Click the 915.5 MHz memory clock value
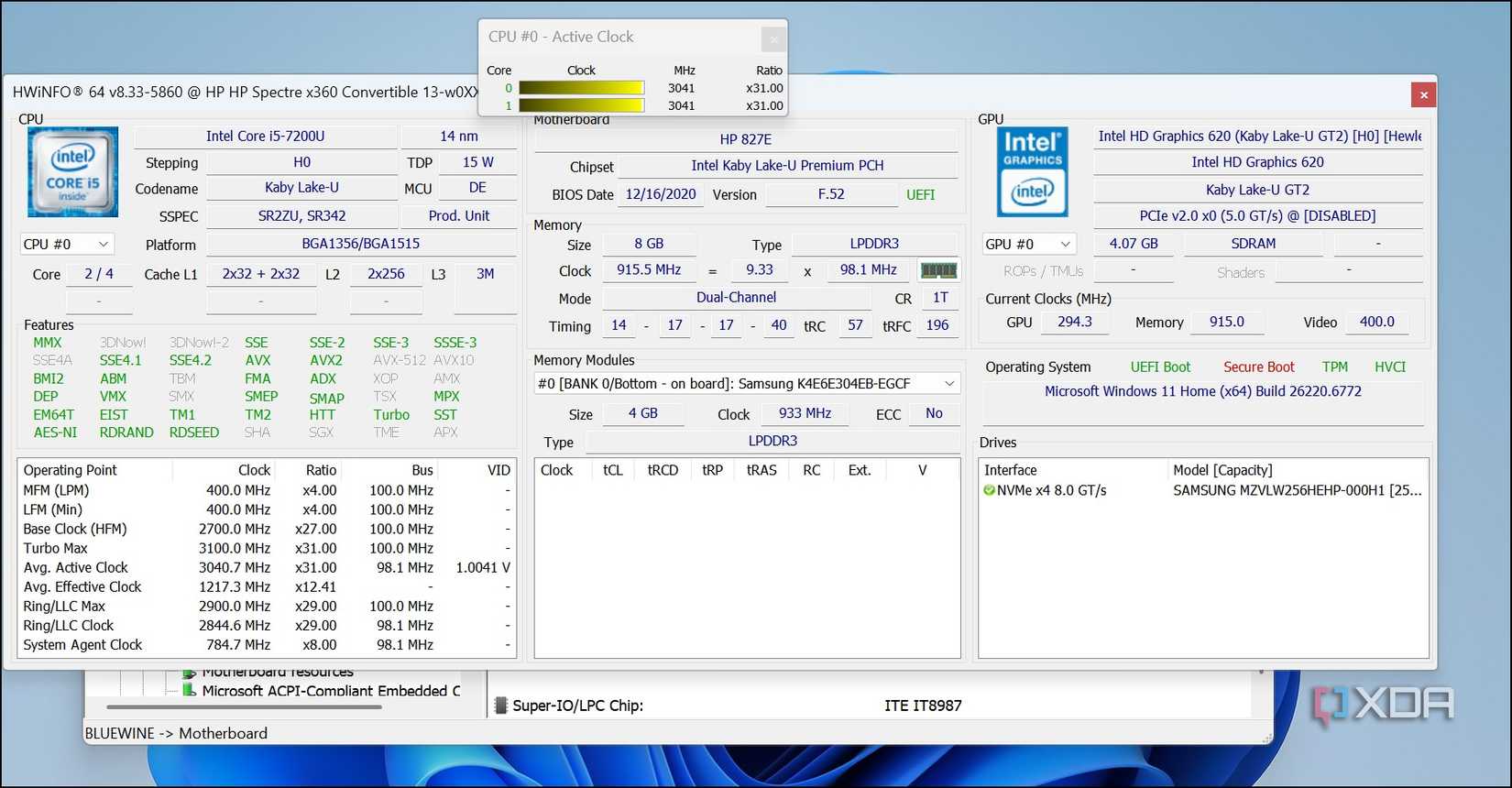This screenshot has height=788, width=1512. point(649,270)
